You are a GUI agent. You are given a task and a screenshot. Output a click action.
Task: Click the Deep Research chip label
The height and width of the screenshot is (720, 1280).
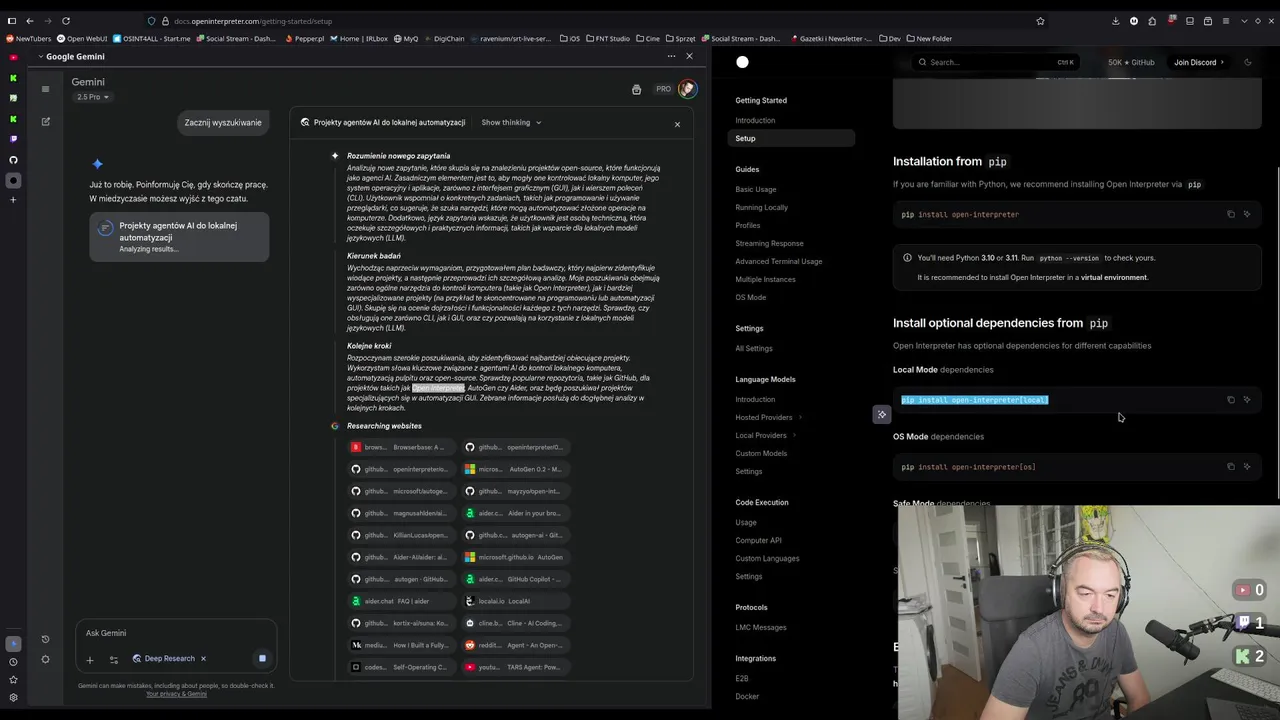[x=169, y=658]
